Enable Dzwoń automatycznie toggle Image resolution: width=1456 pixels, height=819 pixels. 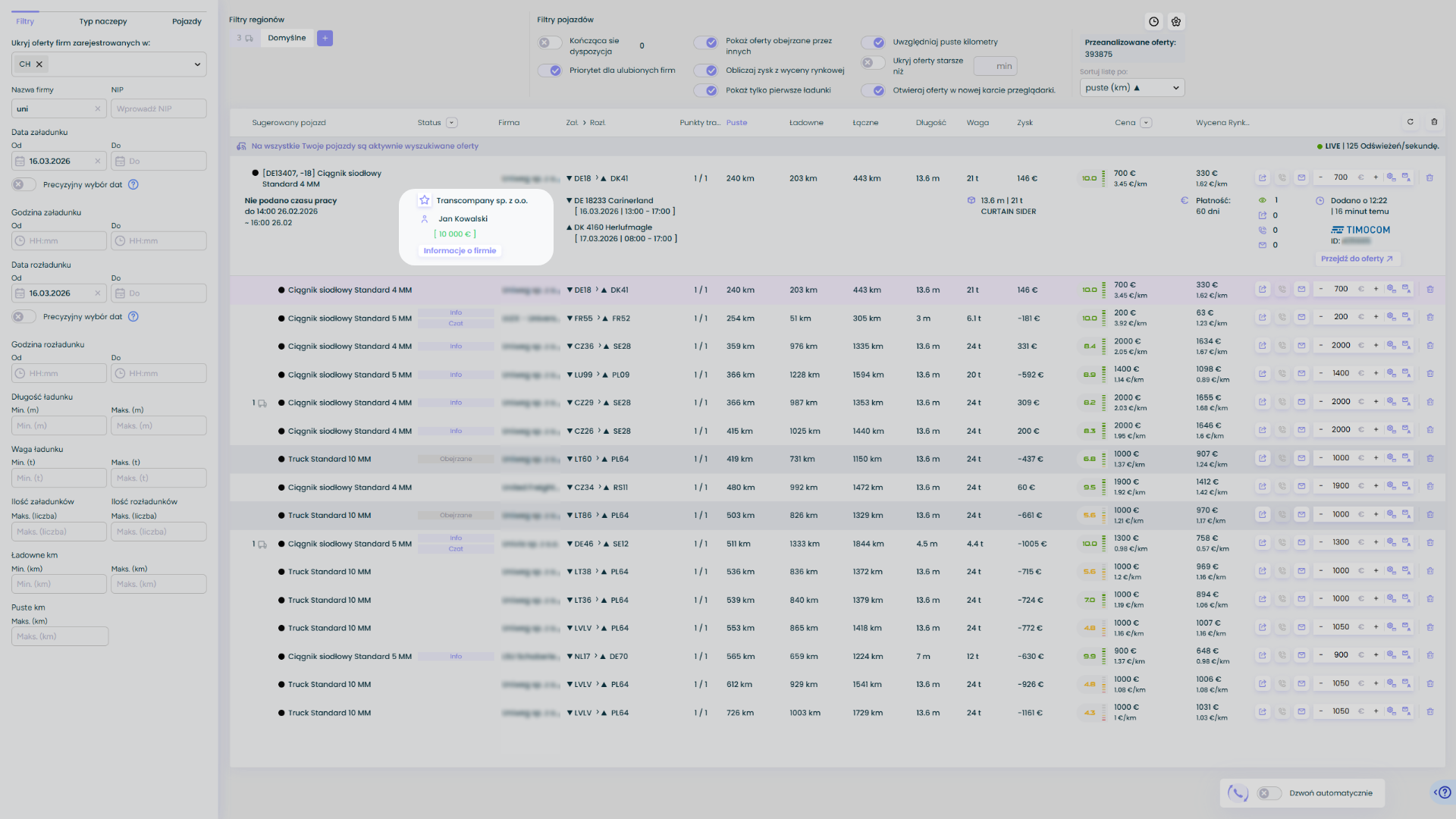coord(1269,793)
